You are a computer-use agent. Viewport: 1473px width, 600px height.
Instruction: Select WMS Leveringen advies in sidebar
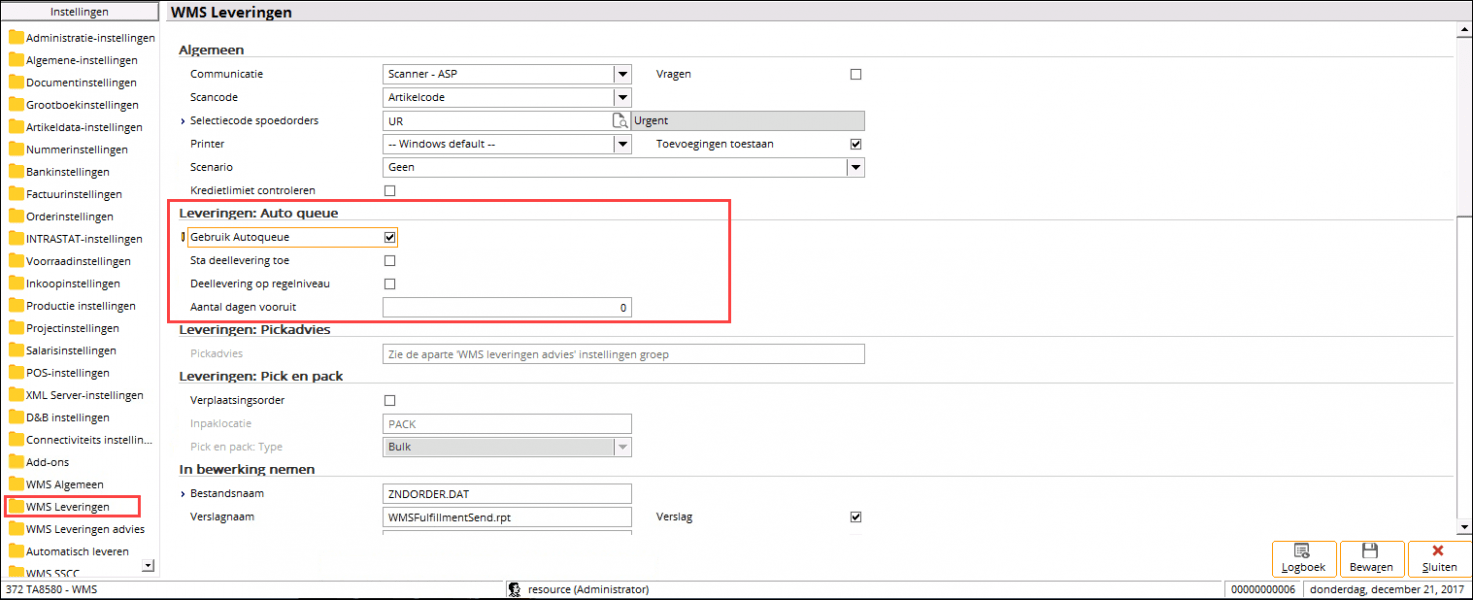click(x=85, y=529)
